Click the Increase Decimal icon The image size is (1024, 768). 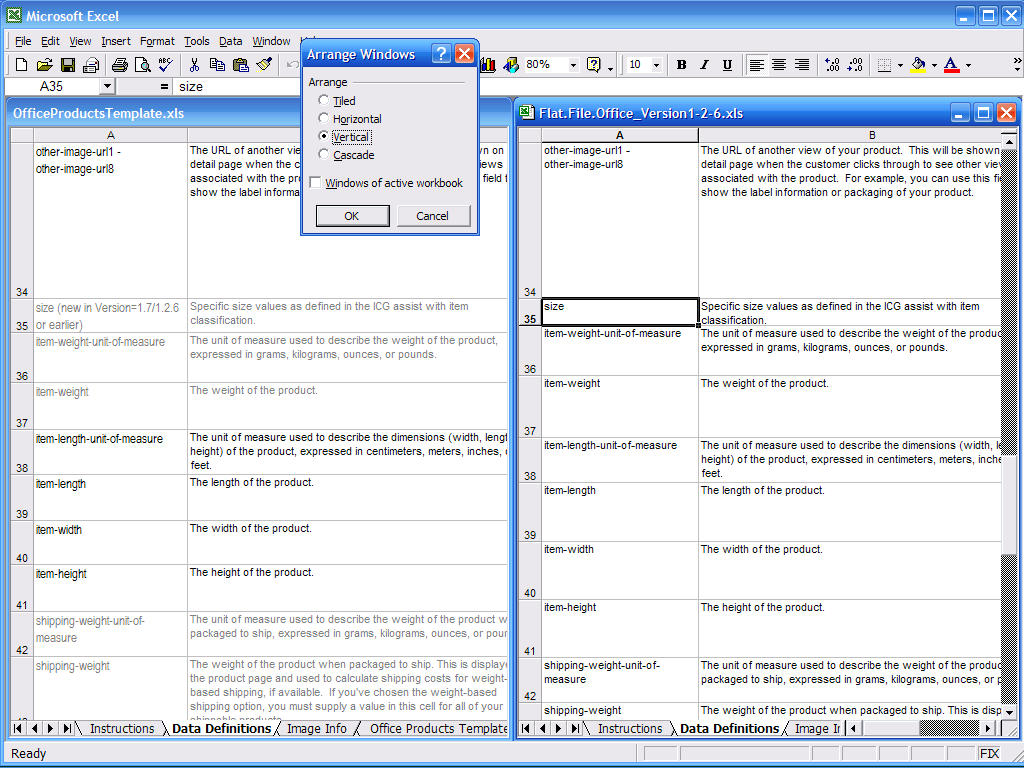coord(832,65)
